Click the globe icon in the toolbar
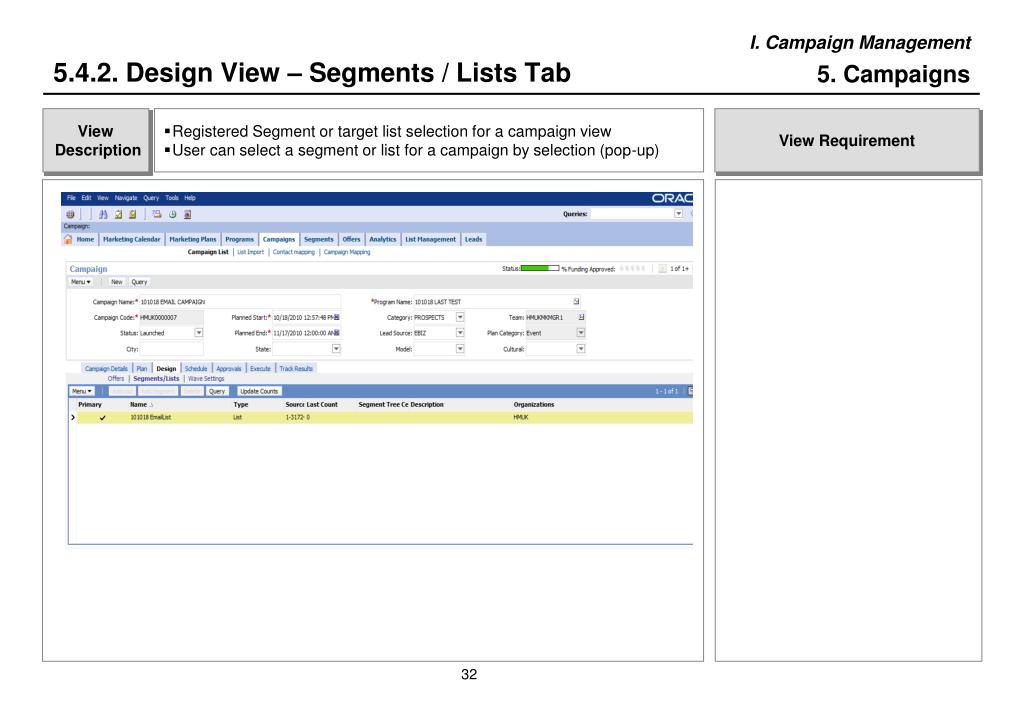 [70, 214]
